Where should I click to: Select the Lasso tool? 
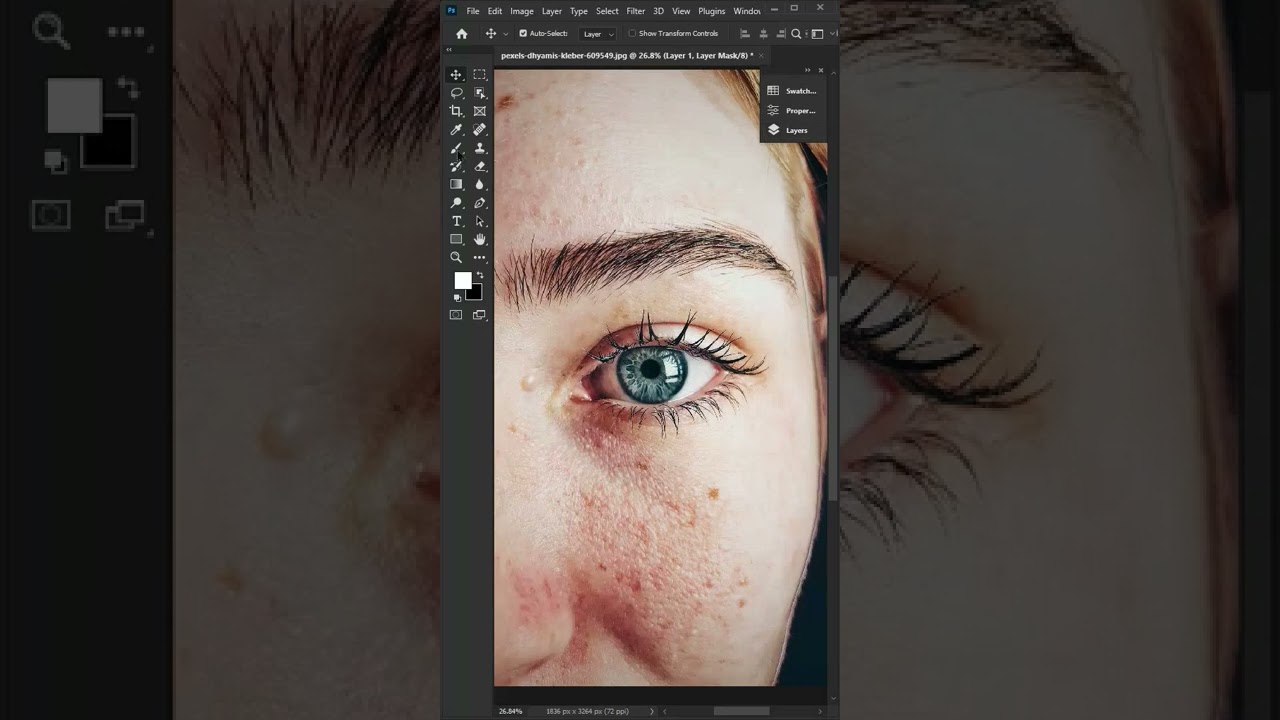(x=456, y=93)
